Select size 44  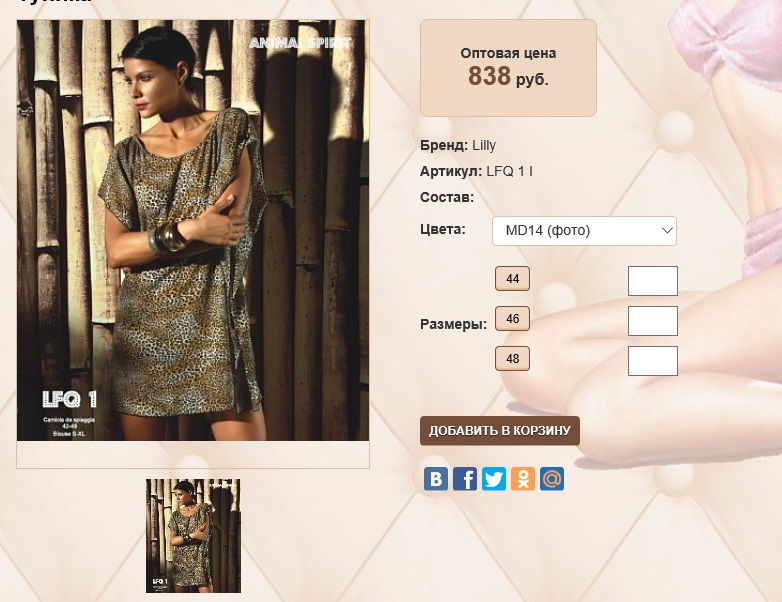tap(512, 279)
